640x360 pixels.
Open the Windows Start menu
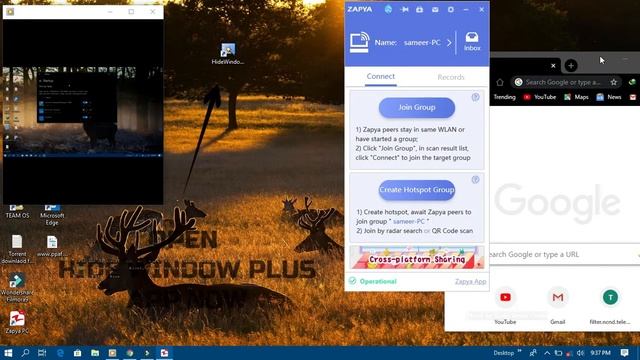[8, 353]
